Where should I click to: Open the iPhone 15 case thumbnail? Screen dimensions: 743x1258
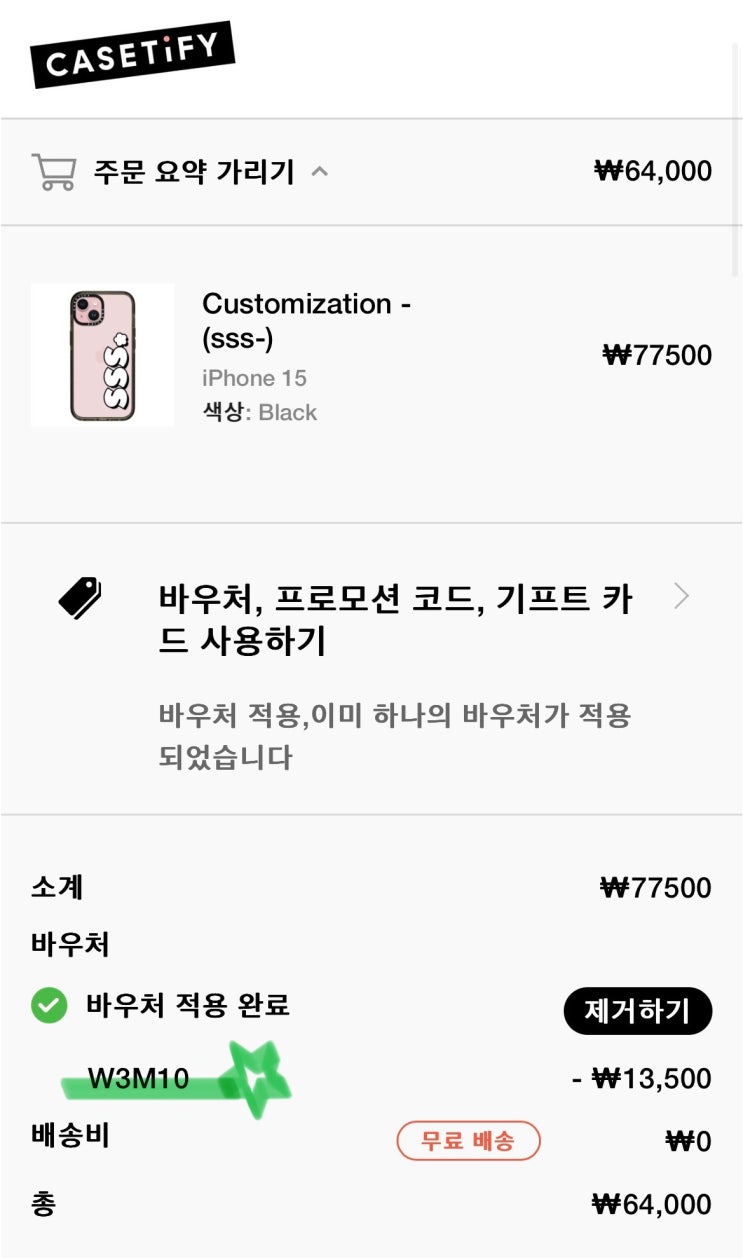(102, 355)
